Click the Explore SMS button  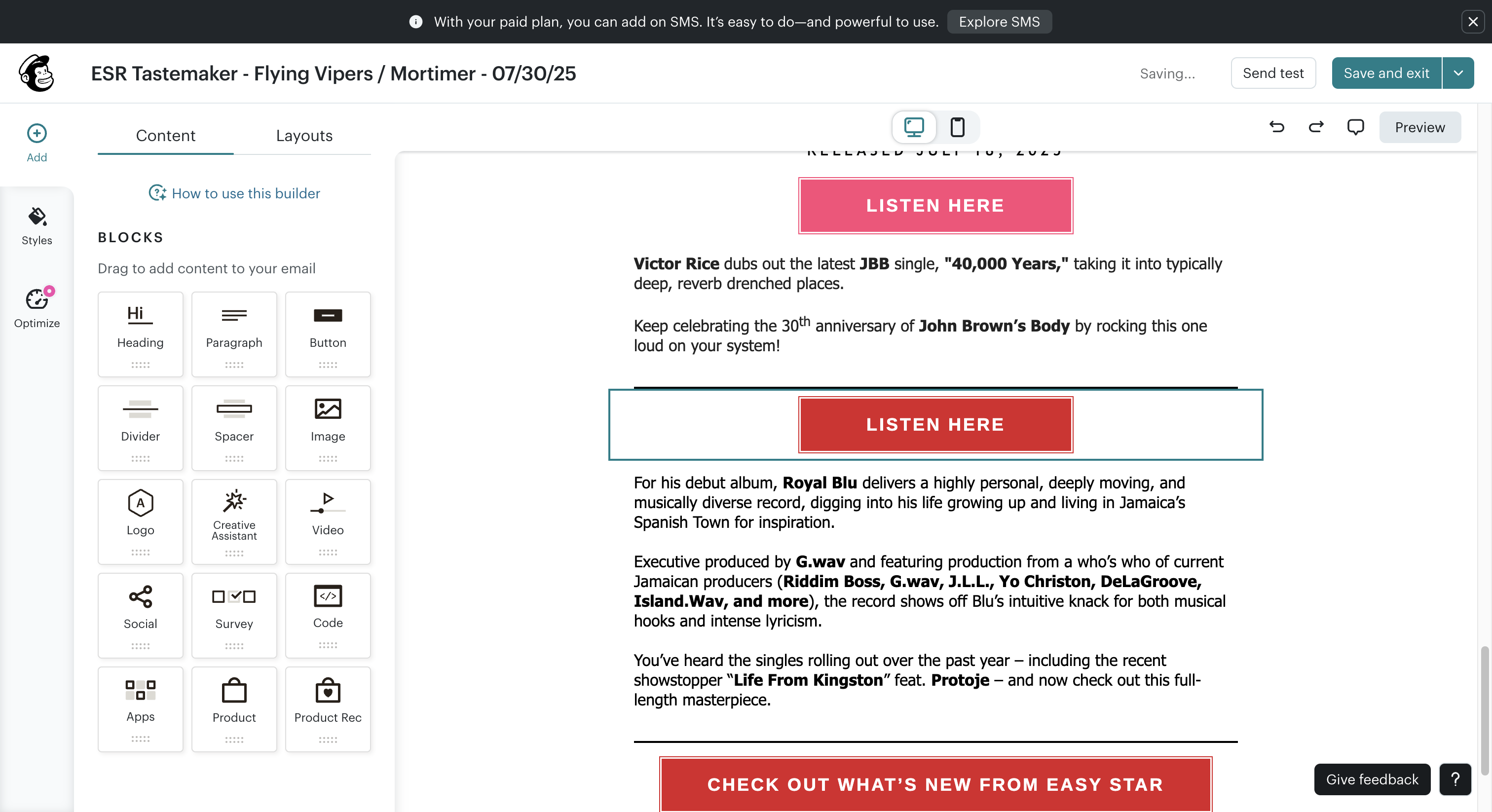point(999,22)
